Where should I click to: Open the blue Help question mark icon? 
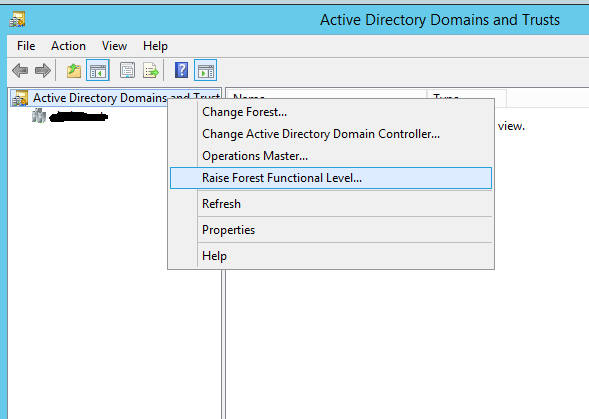[181, 70]
